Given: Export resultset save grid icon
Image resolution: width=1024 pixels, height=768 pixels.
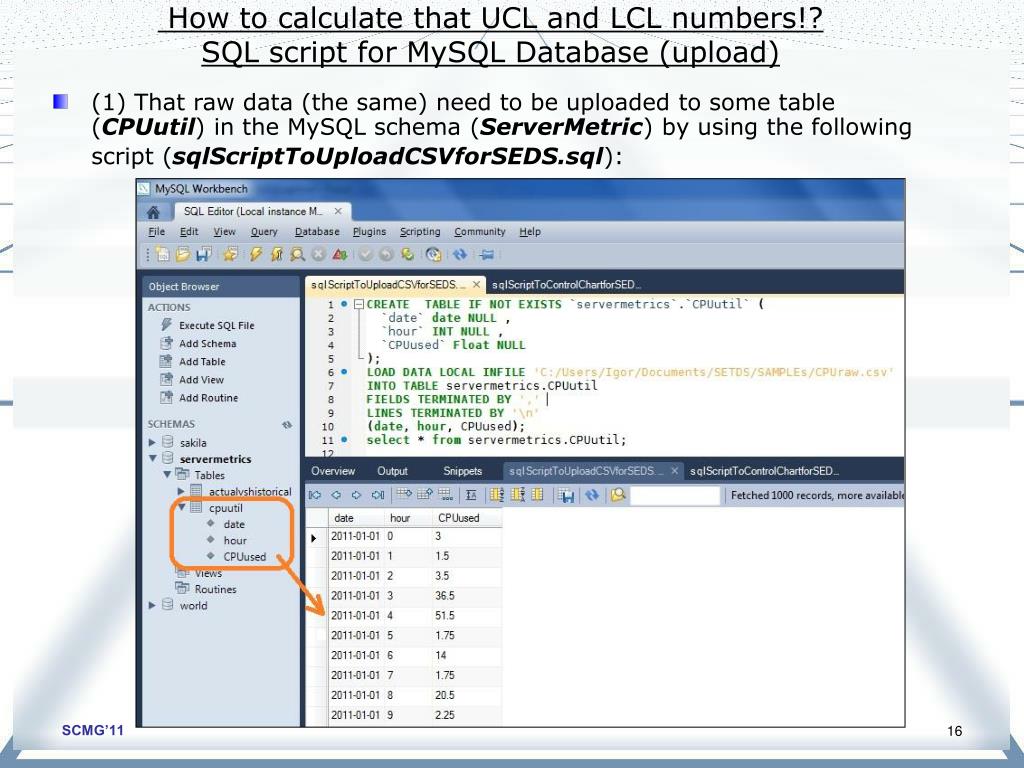Looking at the screenshot, I should point(566,496).
